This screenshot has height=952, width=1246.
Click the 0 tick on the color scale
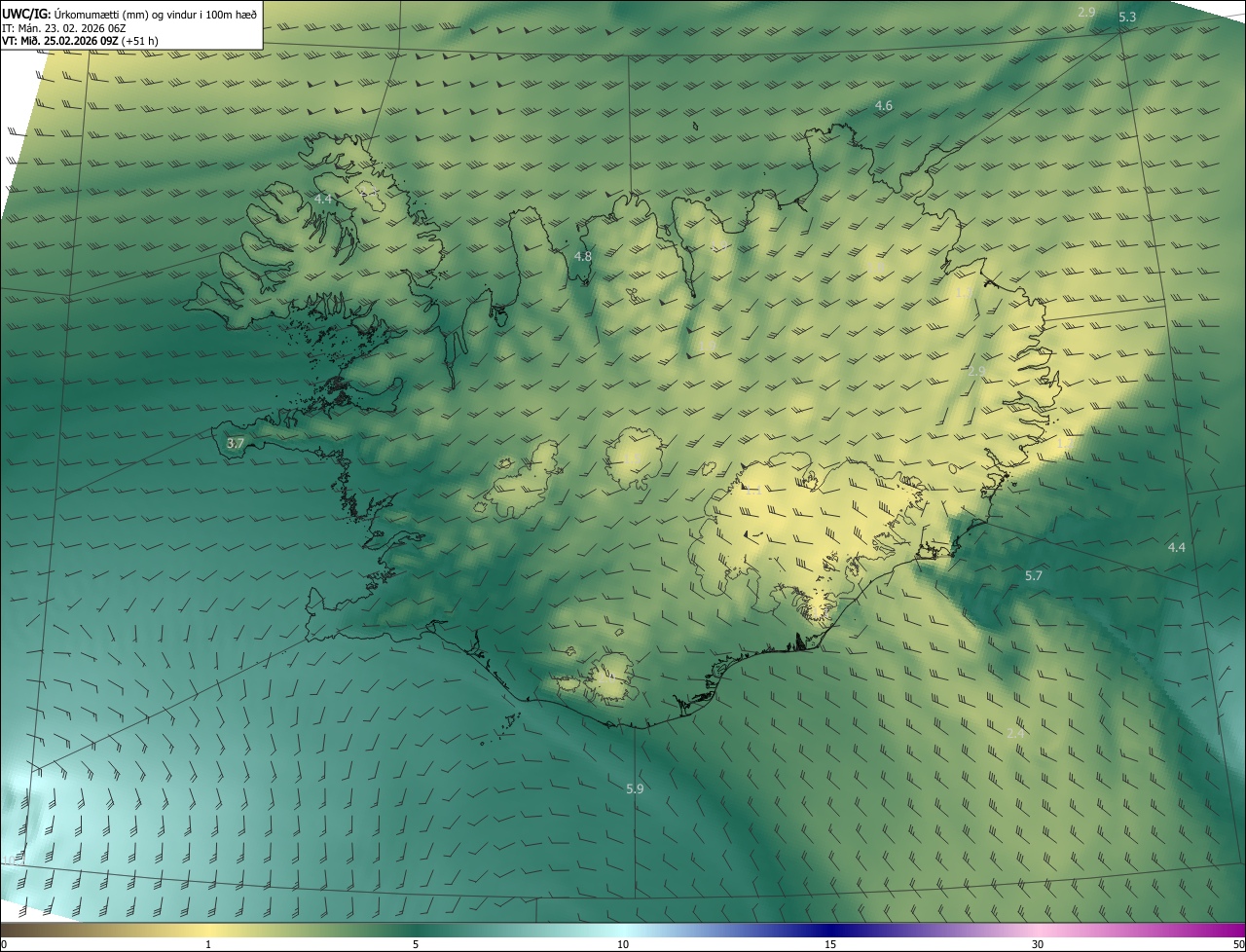click(3, 944)
